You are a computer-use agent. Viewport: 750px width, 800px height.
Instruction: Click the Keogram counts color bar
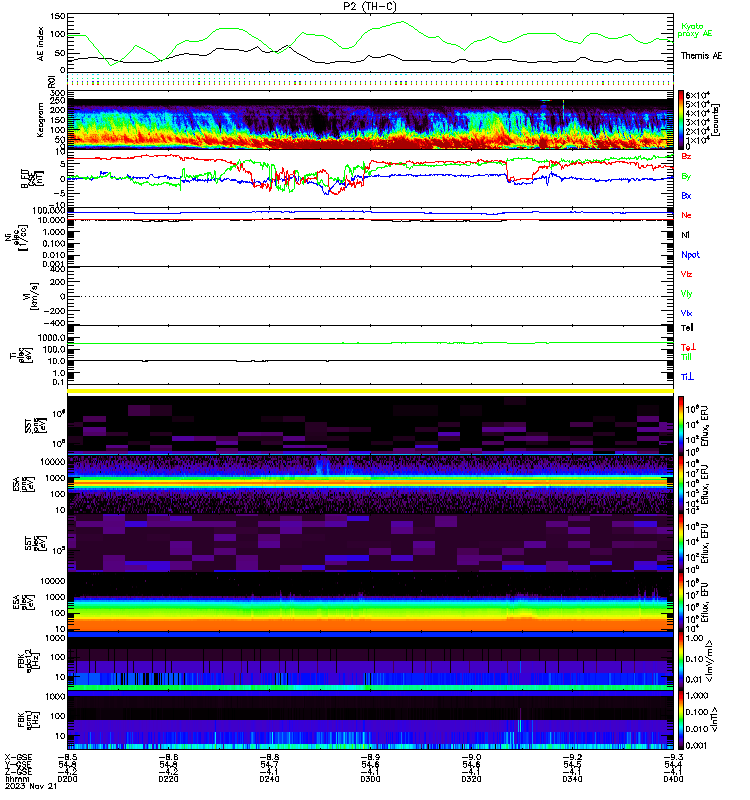(681, 120)
